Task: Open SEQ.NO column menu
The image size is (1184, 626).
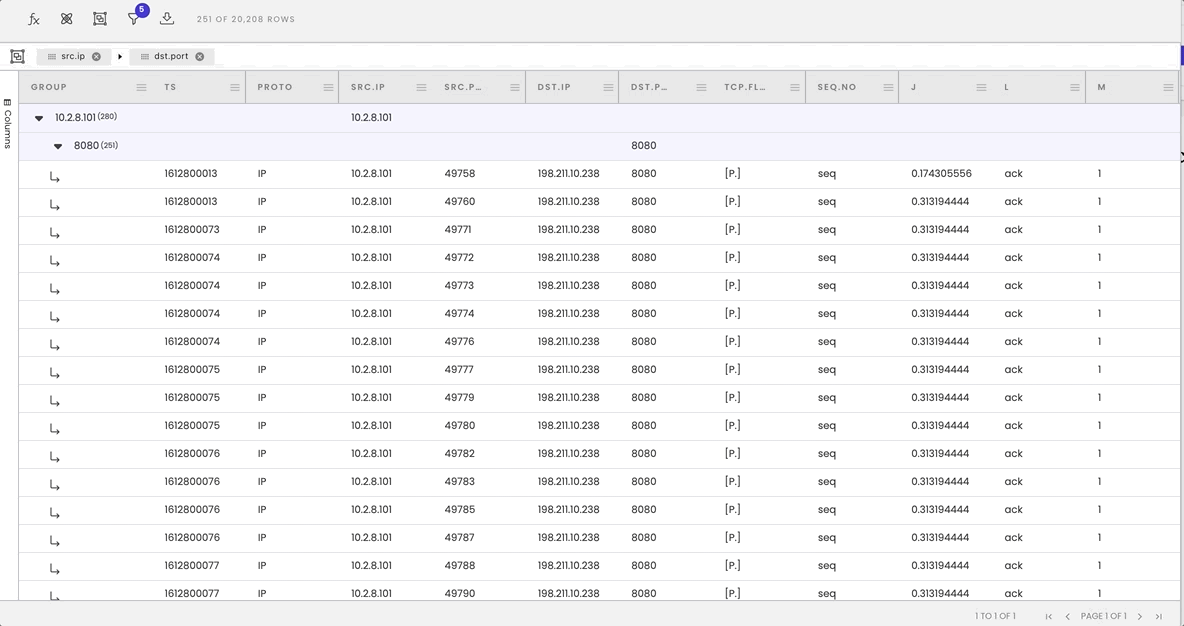Action: tap(888, 88)
